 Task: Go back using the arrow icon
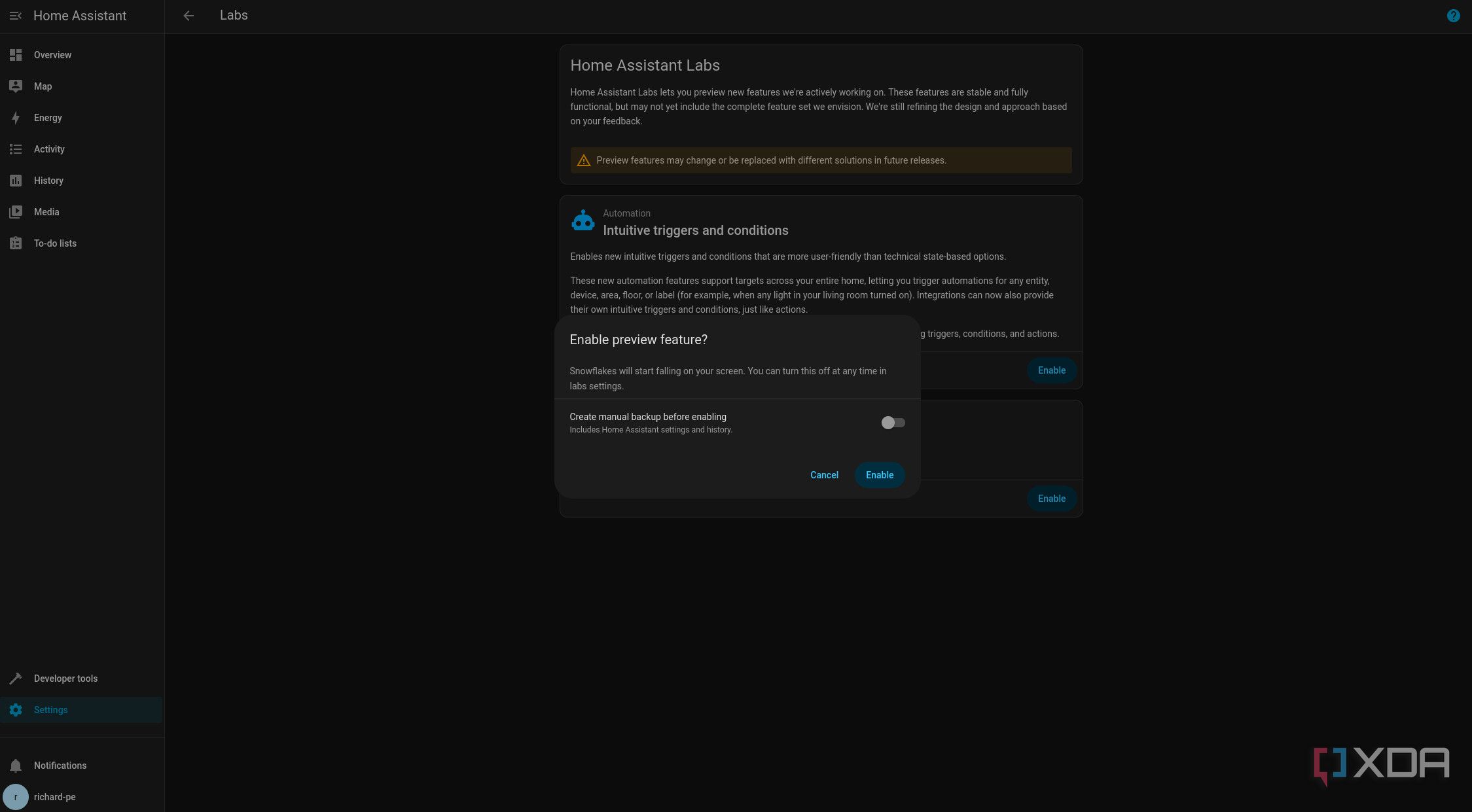(x=188, y=16)
